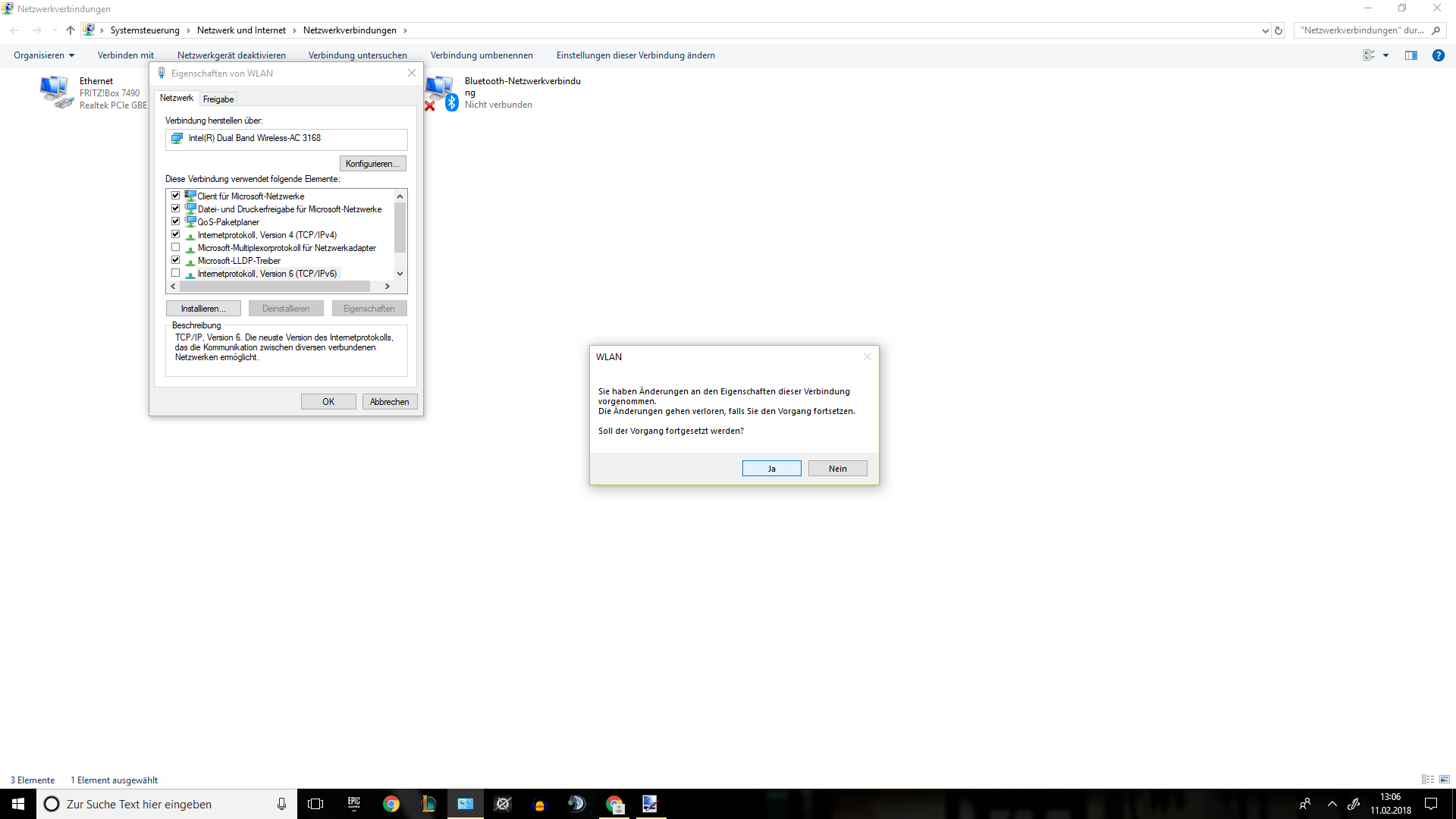Open the Windows Start menu
Viewport: 1456px width, 819px height.
pyautogui.click(x=18, y=804)
